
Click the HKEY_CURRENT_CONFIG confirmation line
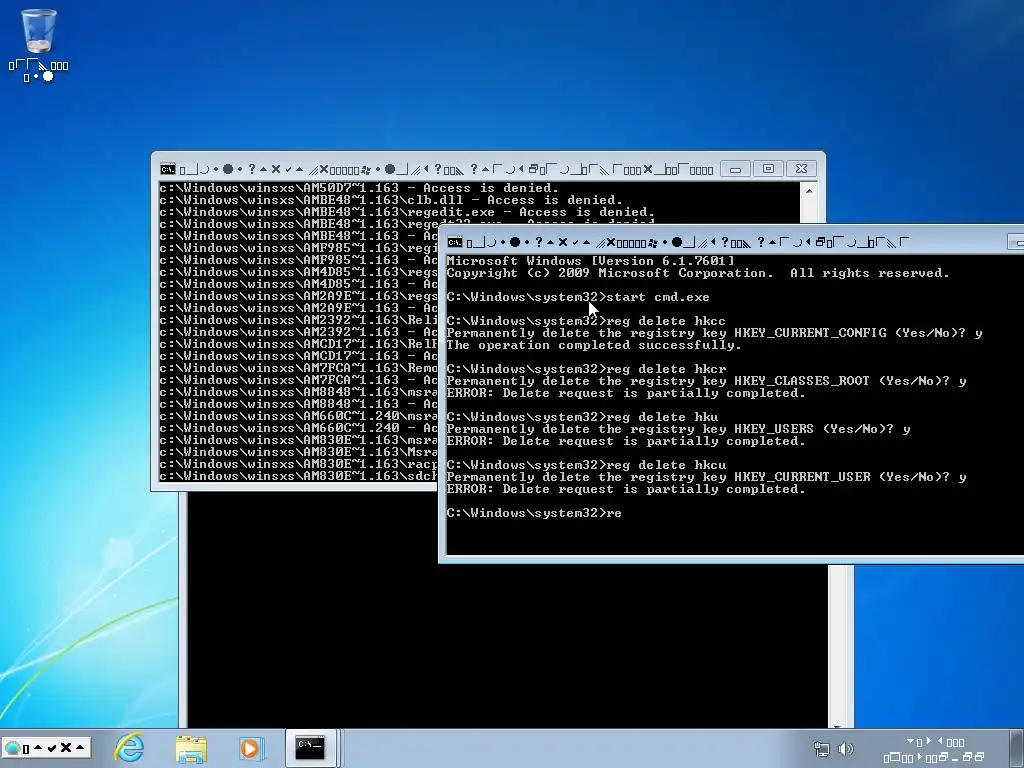pos(714,333)
